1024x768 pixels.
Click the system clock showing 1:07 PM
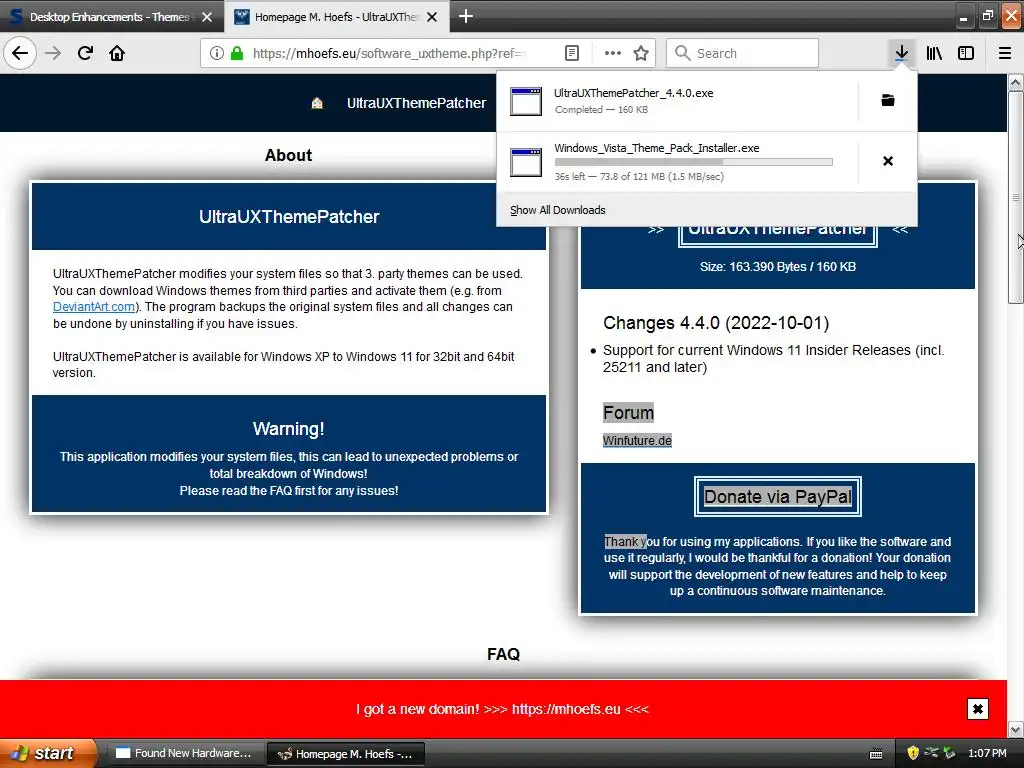point(987,754)
